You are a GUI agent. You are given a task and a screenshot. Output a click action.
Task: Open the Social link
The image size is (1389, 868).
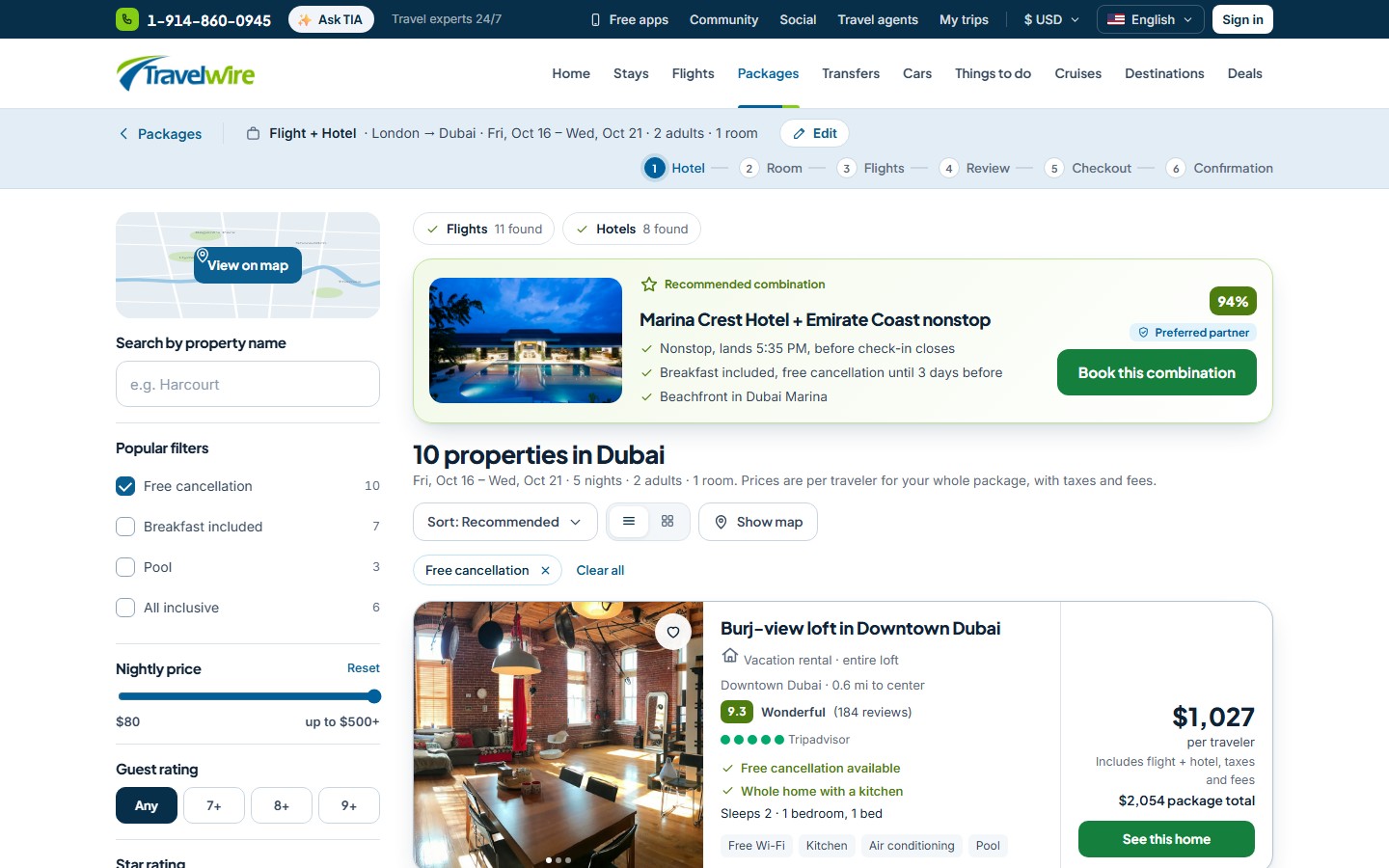(x=798, y=19)
